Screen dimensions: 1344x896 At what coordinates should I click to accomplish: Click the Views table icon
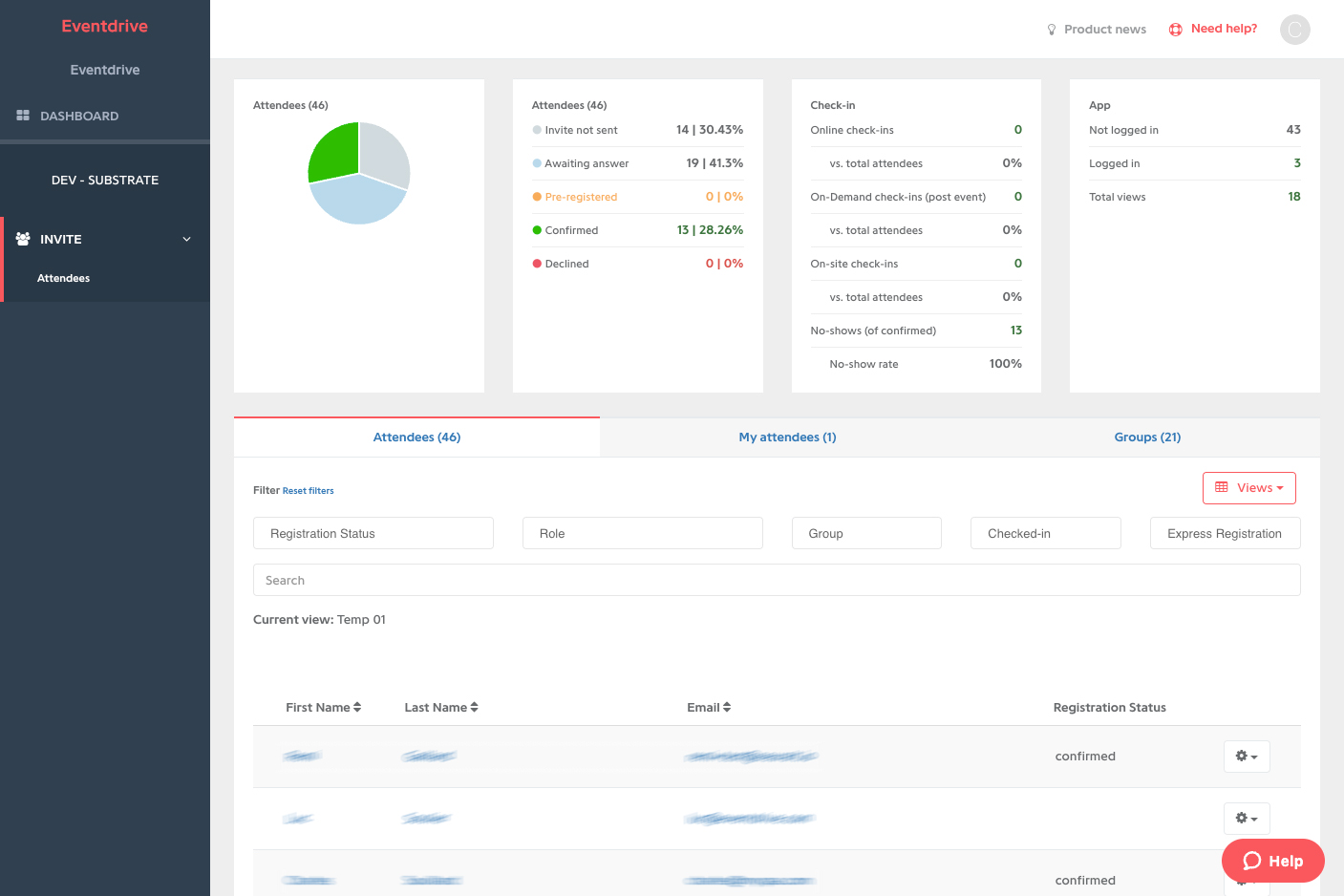tap(1222, 487)
